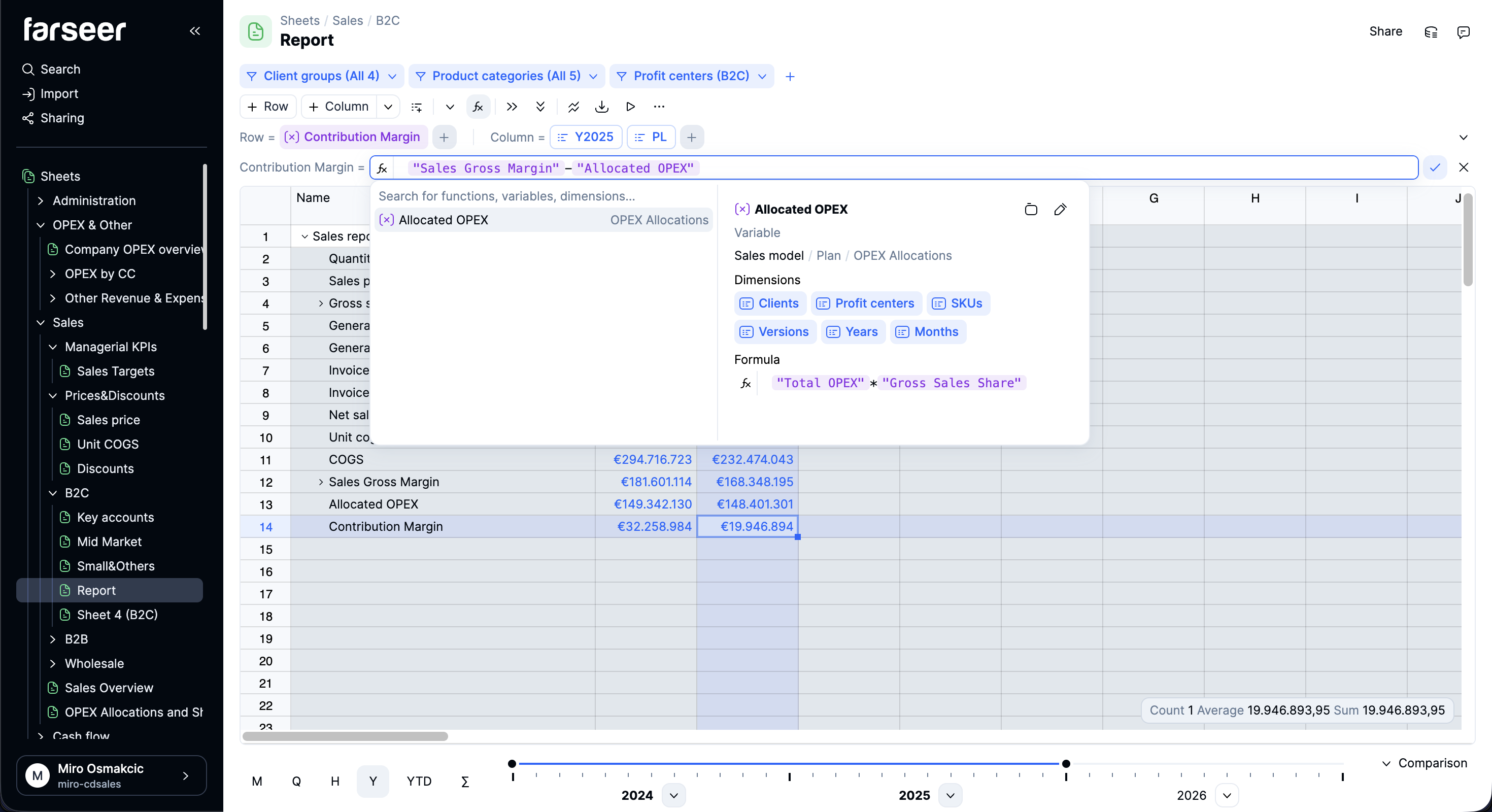Open the Client groups (All 4) filter dropdown
This screenshot has width=1492, height=812.
[x=321, y=76]
